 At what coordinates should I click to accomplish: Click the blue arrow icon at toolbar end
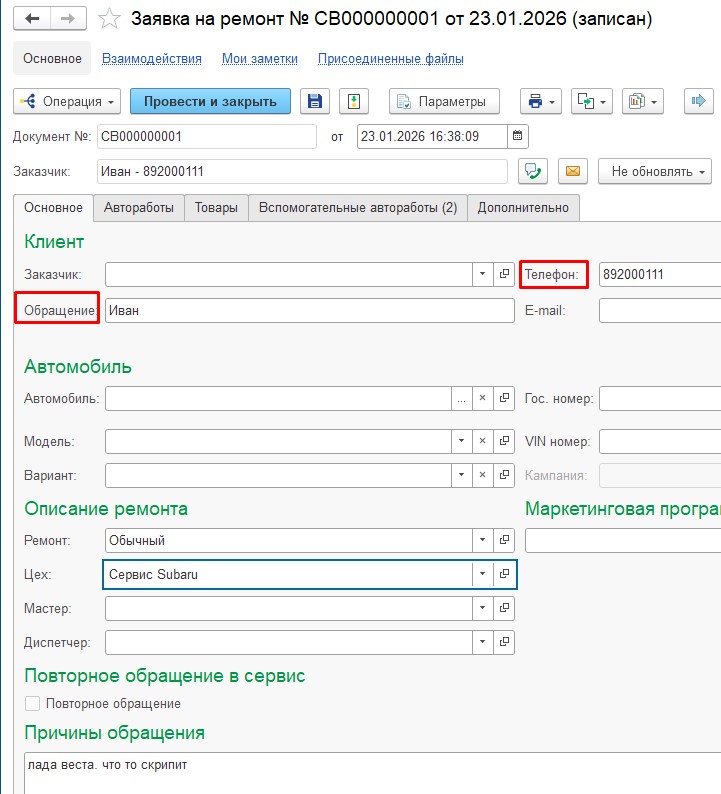pos(699,101)
